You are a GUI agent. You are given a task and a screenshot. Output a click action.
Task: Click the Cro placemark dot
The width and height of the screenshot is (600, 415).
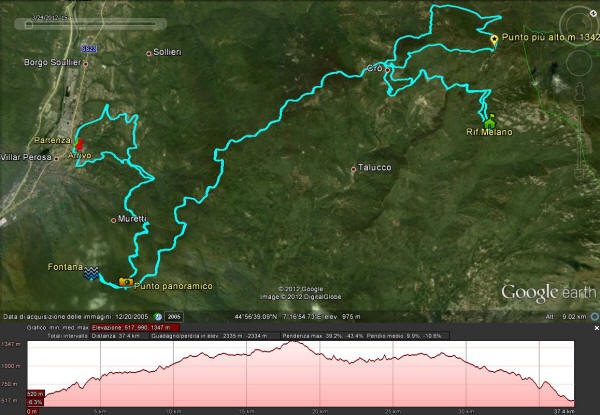387,70
